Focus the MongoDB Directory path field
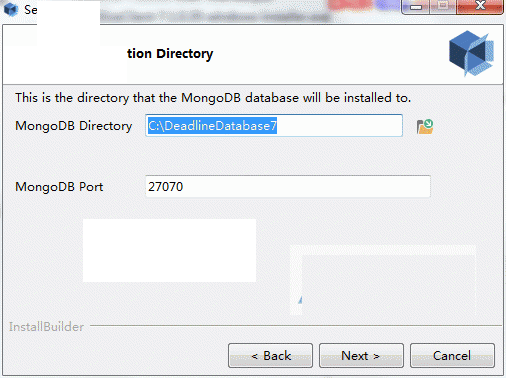The height and width of the screenshot is (378, 506). pyautogui.click(x=274, y=126)
